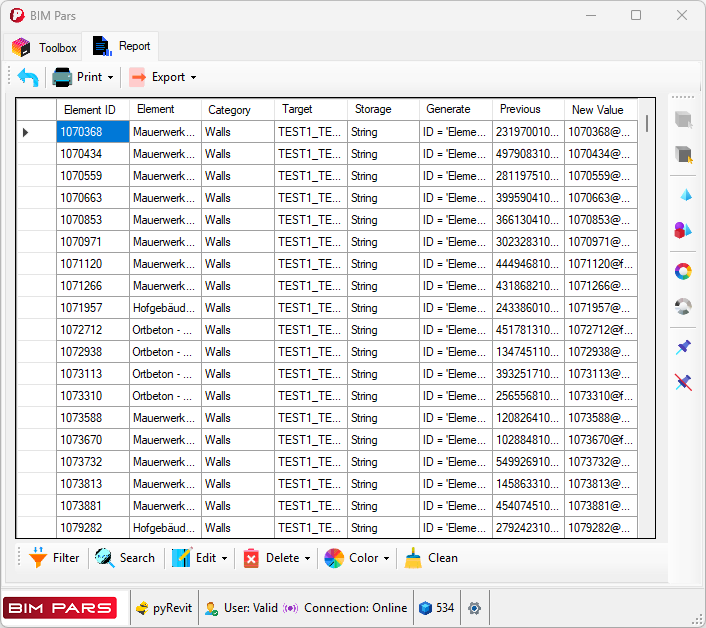The width and height of the screenshot is (706, 628).
Task: Select Element ID cell 1079282
Action: (93, 528)
